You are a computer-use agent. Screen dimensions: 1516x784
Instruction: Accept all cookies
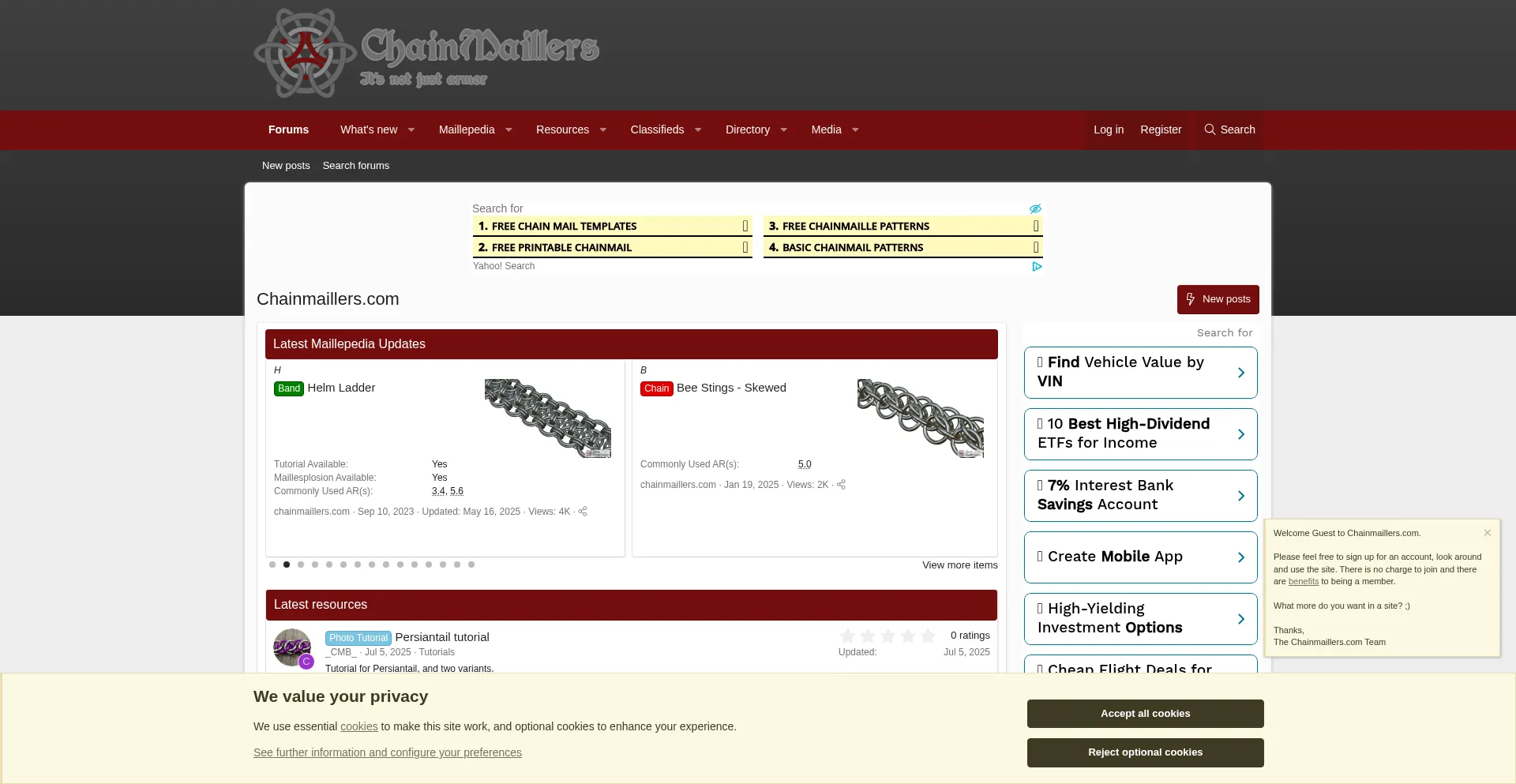[x=1145, y=714]
